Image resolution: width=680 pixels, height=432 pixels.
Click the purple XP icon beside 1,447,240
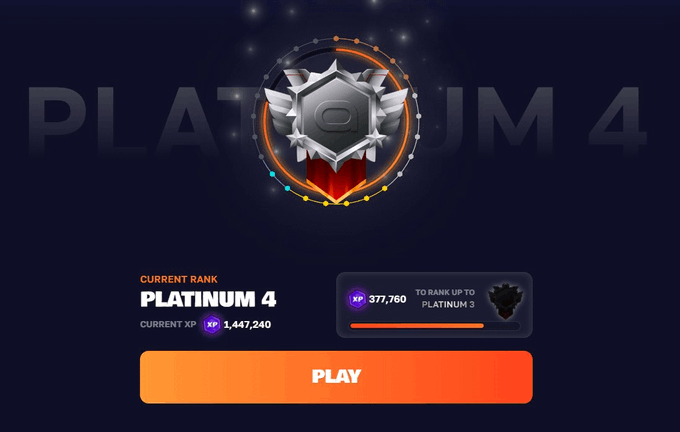(x=212, y=324)
